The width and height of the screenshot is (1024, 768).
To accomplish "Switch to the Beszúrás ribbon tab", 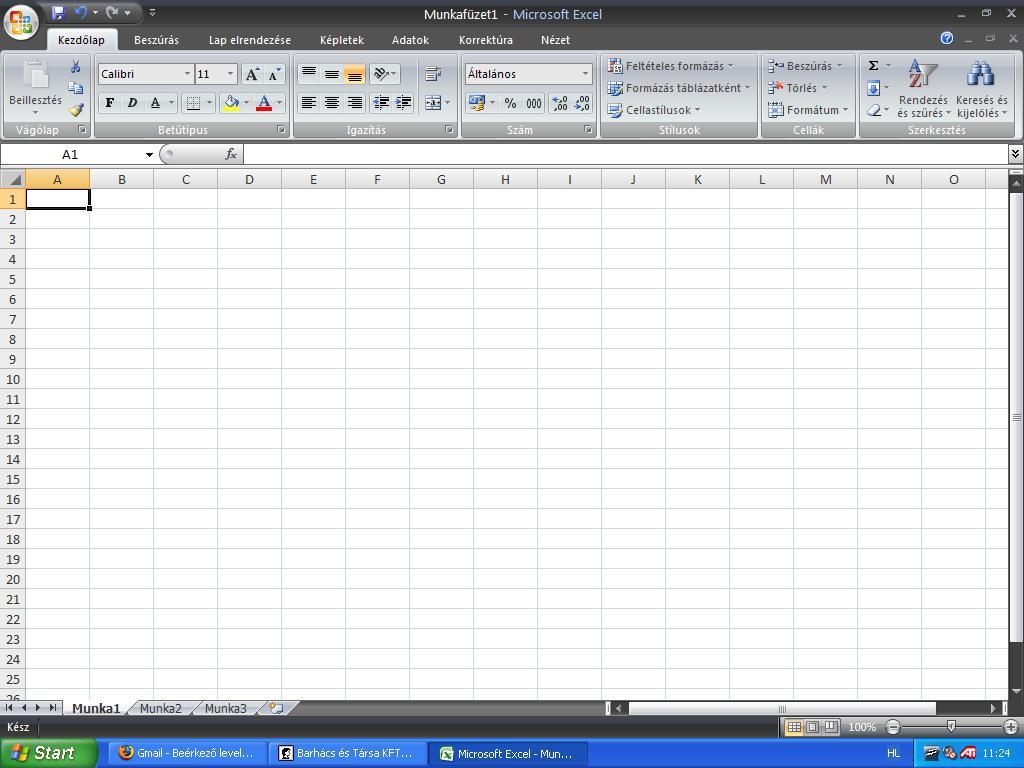I will (156, 40).
